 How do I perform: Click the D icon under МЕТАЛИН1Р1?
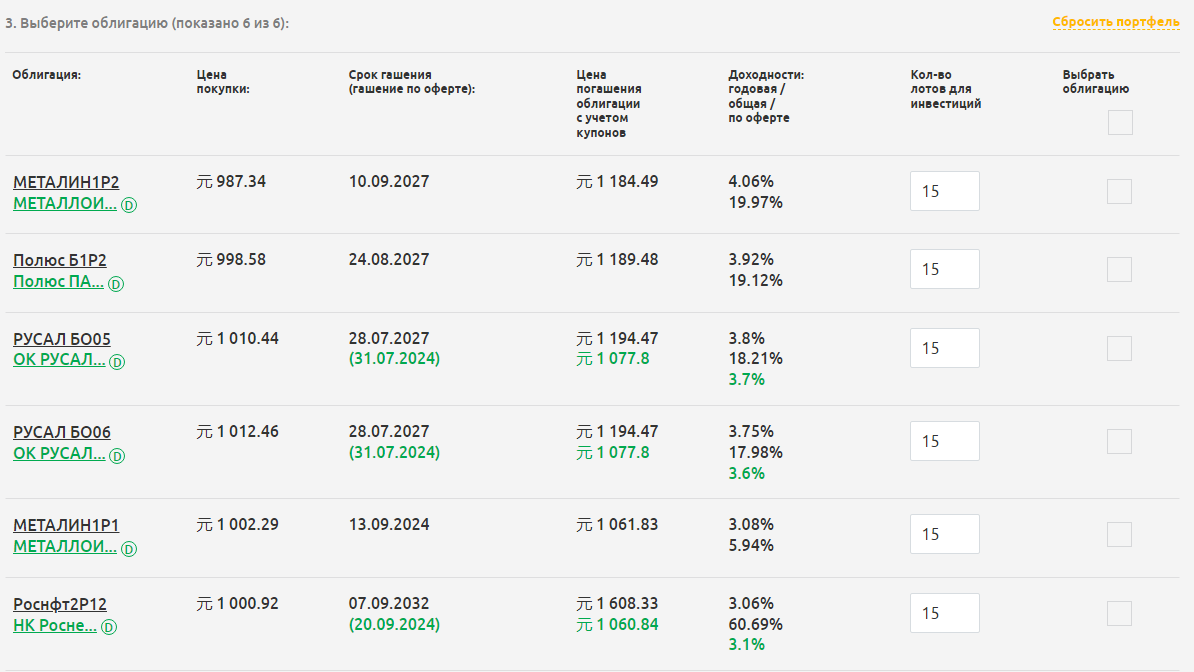coord(129,549)
